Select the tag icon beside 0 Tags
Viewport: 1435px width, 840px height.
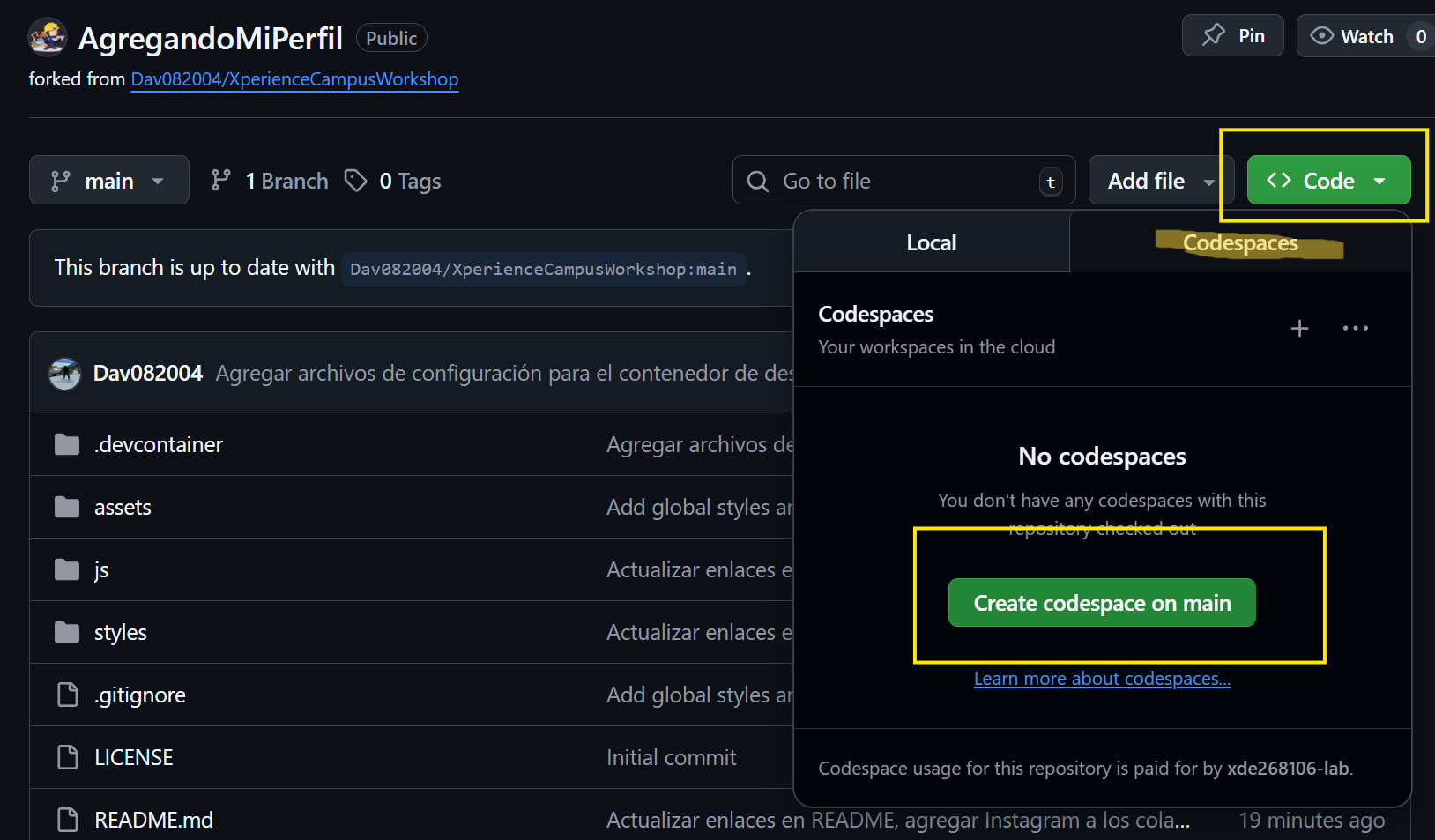click(x=356, y=180)
